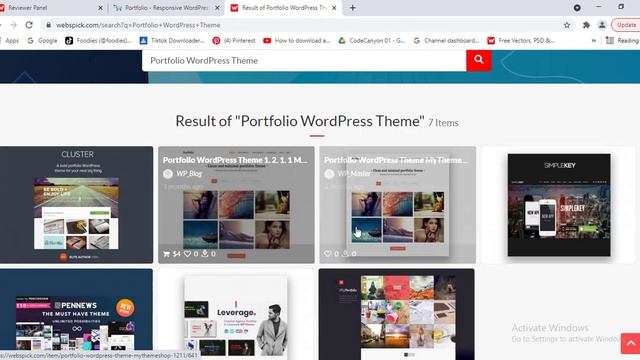Go forward in browser history
The height and width of the screenshot is (360, 640).
point(13,25)
